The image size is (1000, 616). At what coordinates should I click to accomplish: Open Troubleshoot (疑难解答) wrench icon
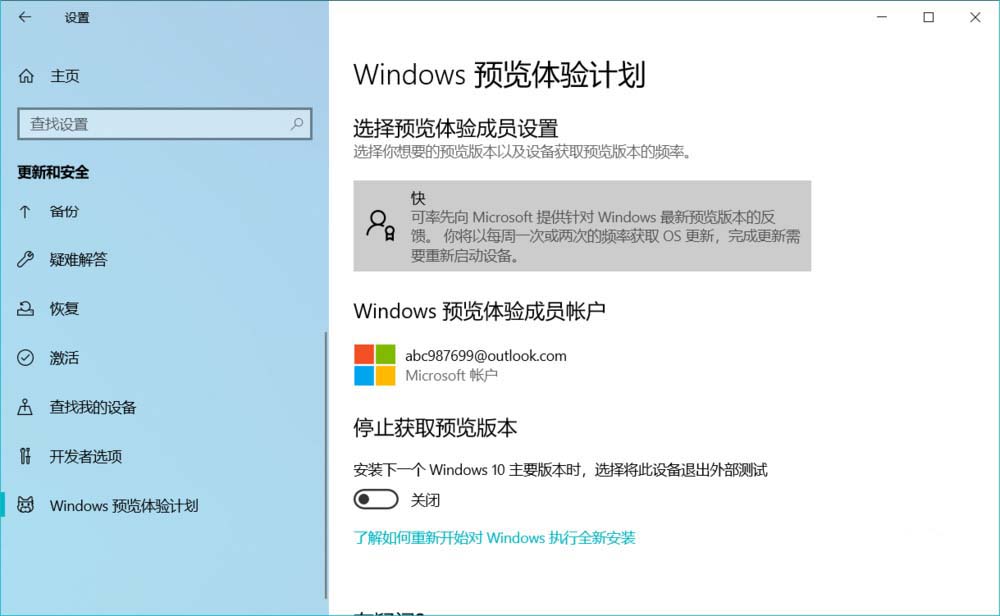click(26, 260)
